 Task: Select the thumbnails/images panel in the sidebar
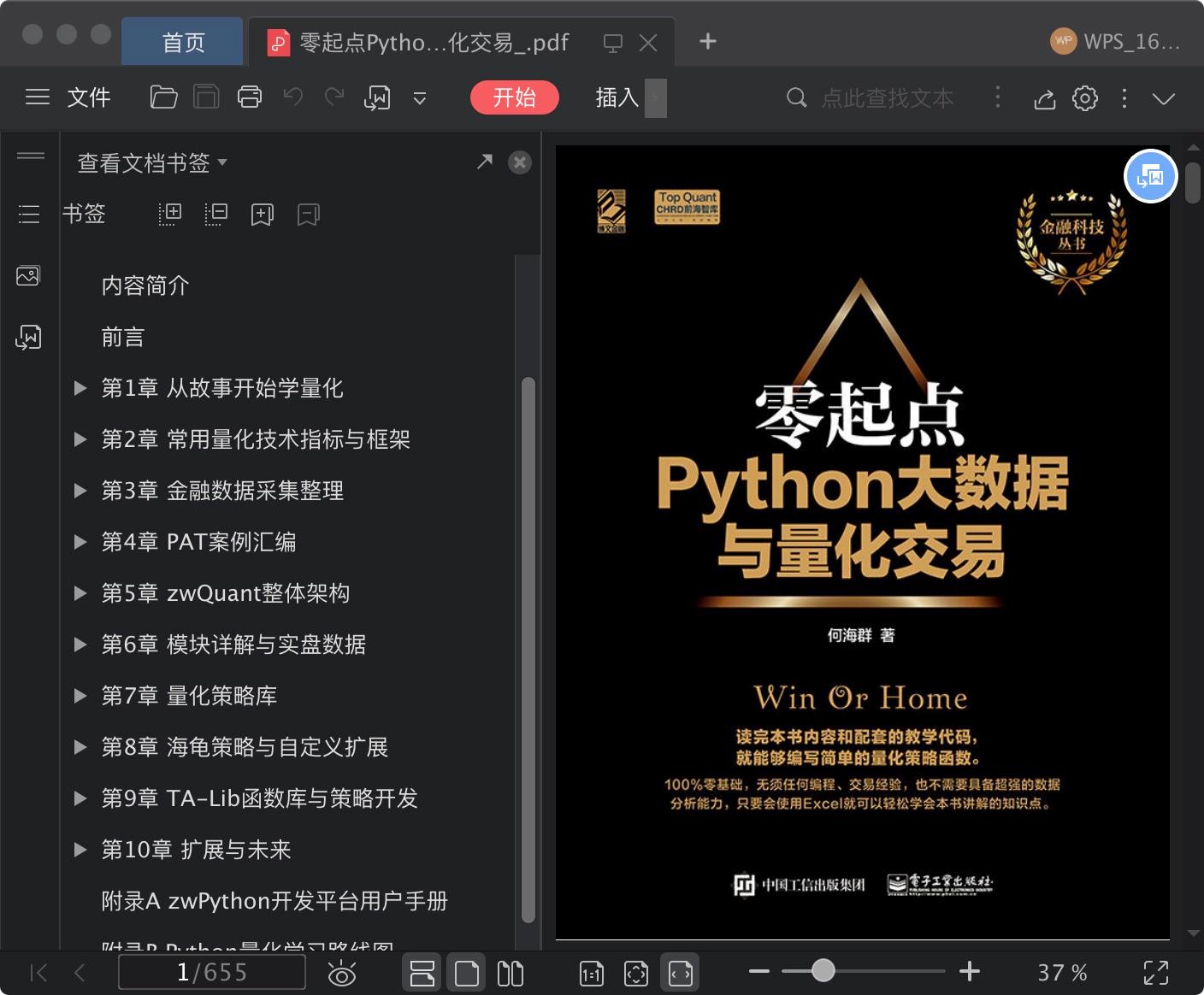coord(28,275)
